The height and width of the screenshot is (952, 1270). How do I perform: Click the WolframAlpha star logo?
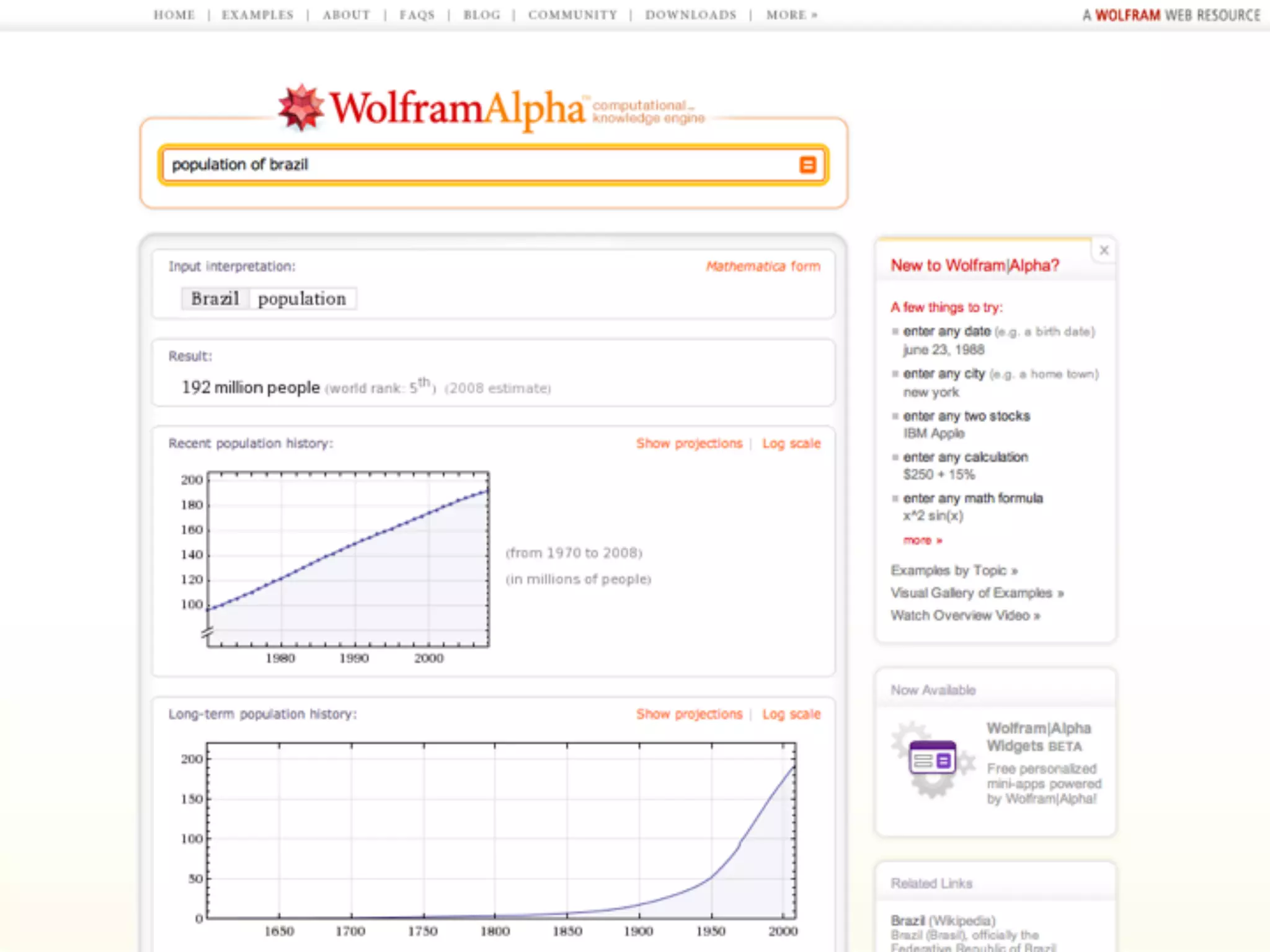pyautogui.click(x=301, y=108)
